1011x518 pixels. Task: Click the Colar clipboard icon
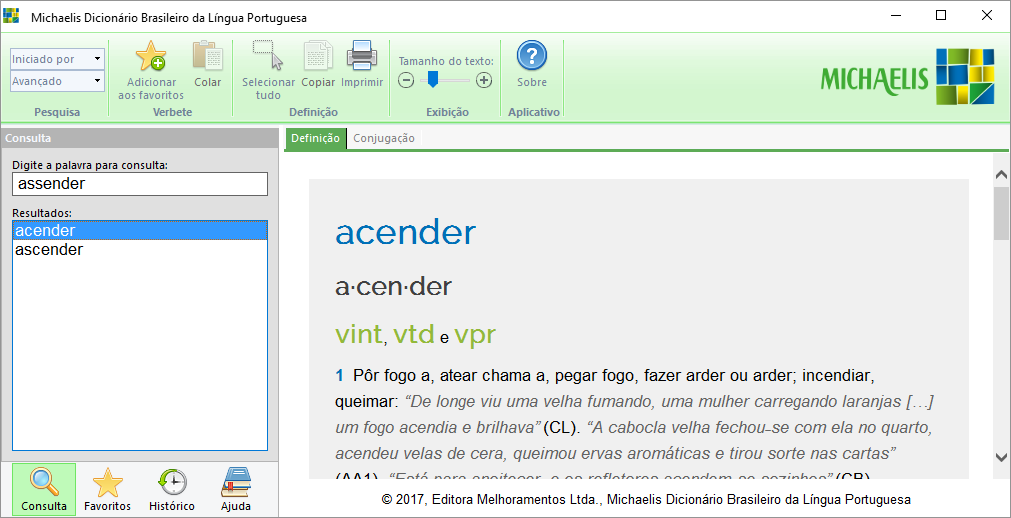208,55
